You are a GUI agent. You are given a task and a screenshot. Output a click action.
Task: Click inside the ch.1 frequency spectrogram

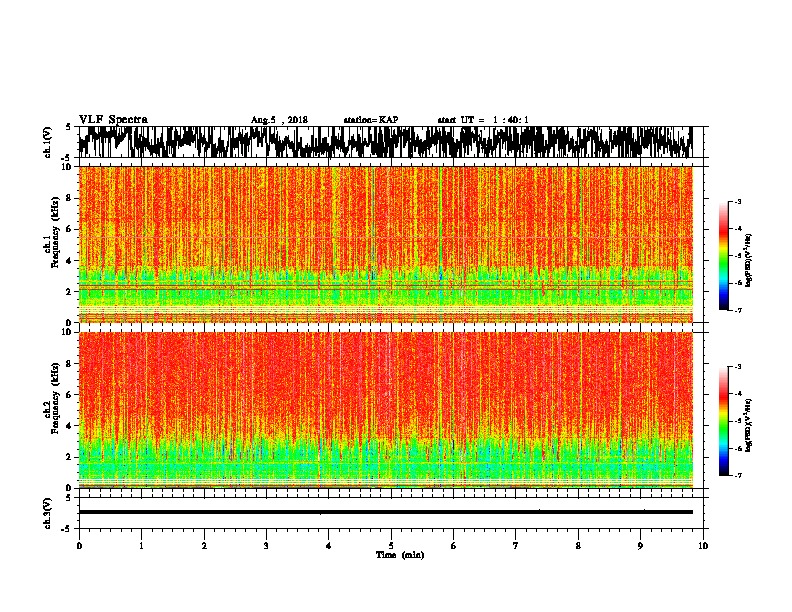click(x=385, y=244)
